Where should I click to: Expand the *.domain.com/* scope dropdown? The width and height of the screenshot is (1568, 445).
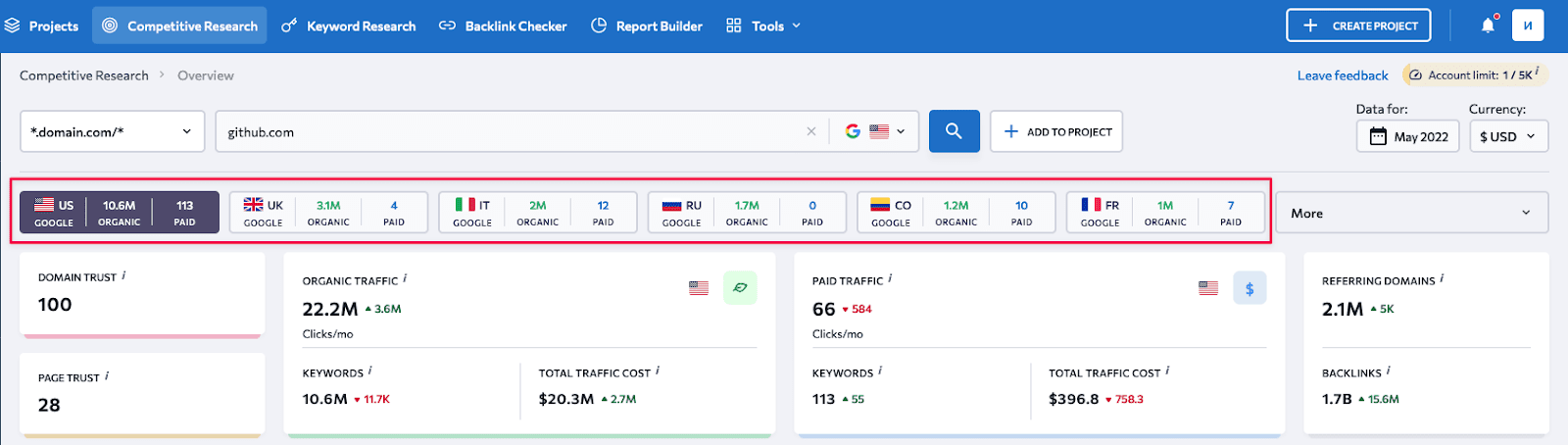(x=112, y=131)
